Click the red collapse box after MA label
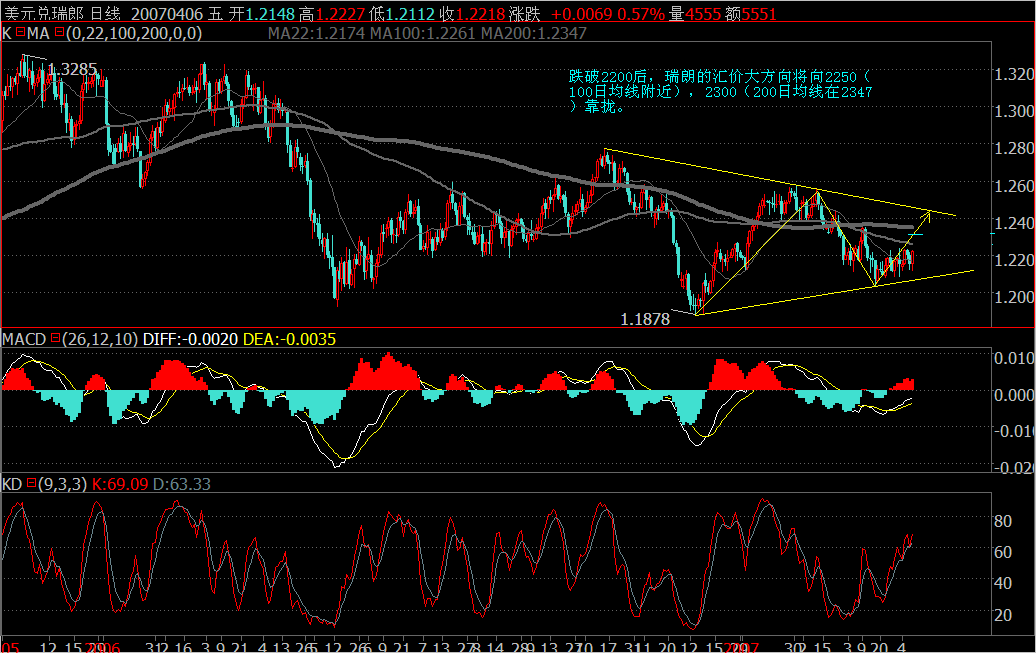1036x653 pixels. click(60, 32)
